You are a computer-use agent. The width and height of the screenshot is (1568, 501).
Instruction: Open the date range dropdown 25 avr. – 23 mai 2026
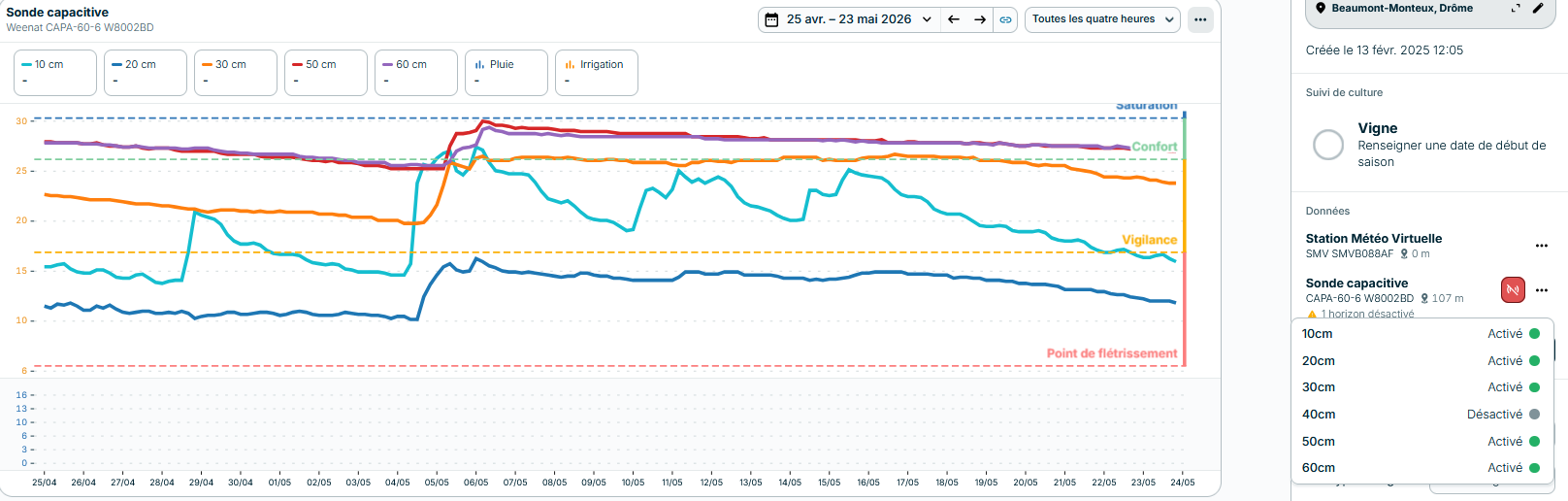tap(849, 19)
